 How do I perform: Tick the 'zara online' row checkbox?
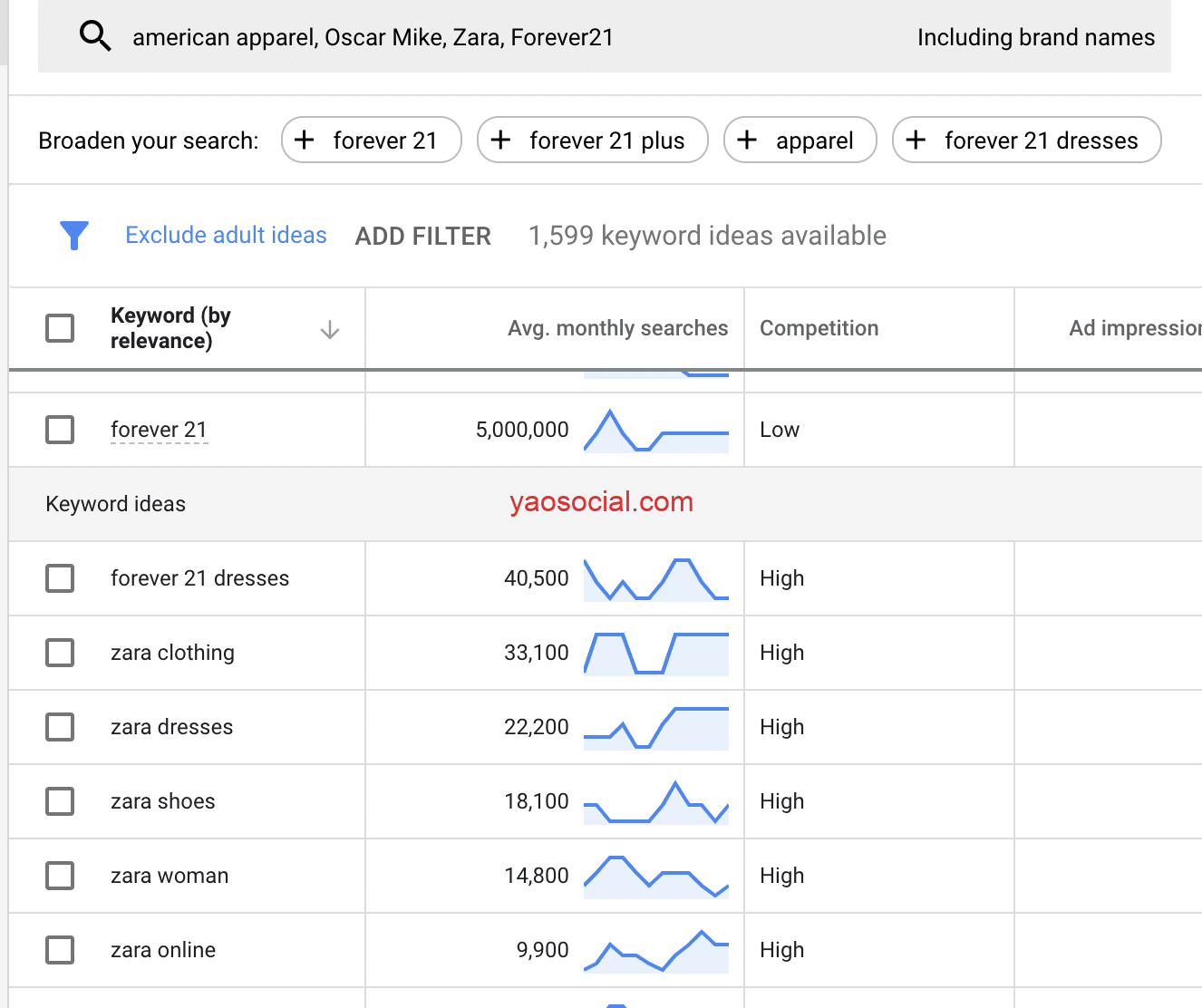point(60,950)
